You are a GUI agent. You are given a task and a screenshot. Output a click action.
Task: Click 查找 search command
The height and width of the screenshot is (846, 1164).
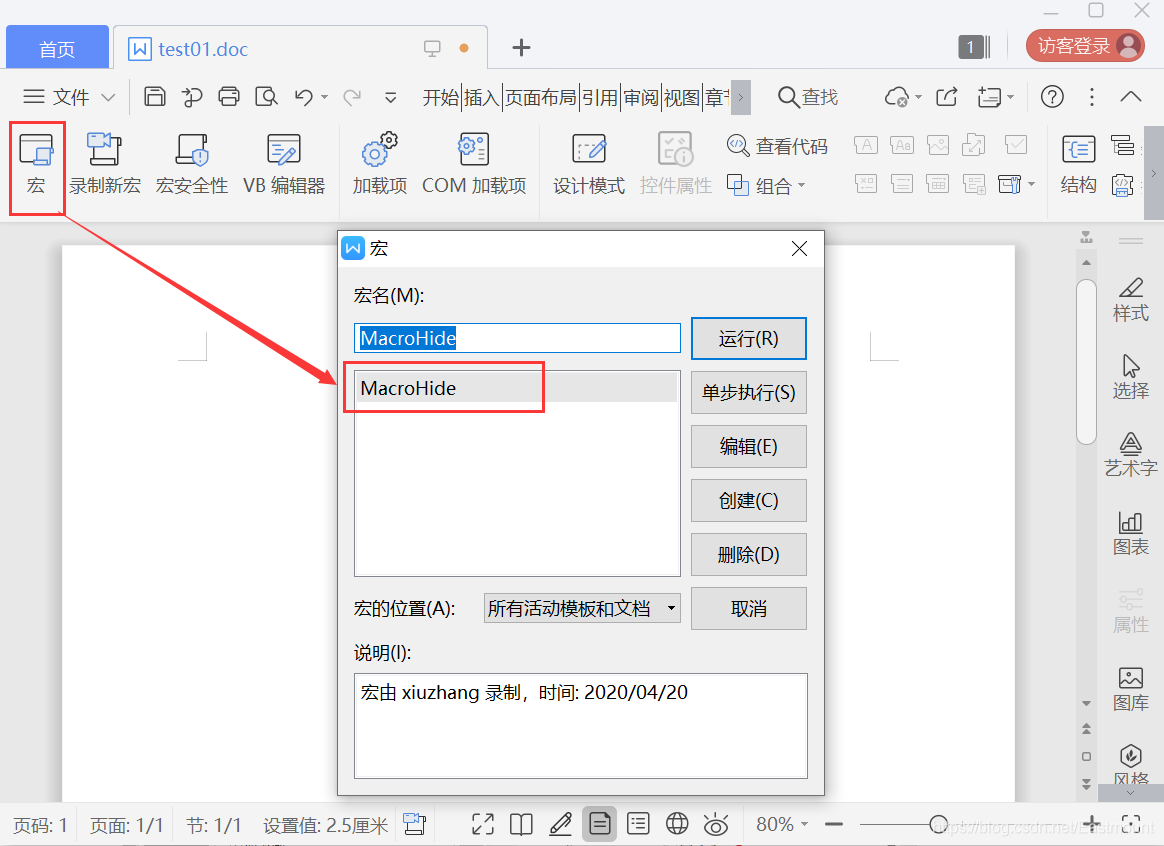808,97
